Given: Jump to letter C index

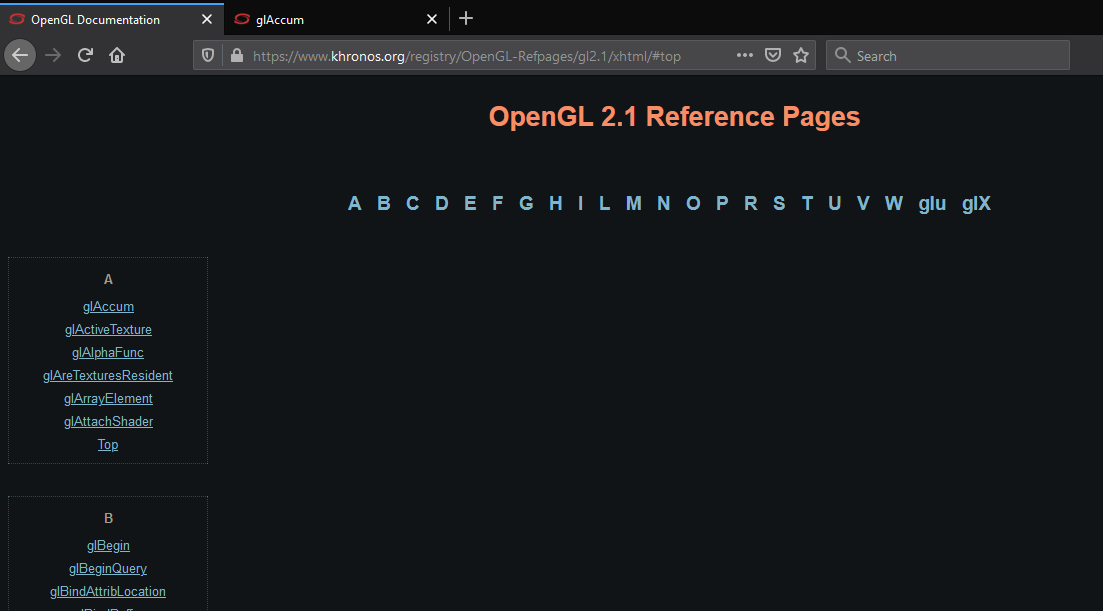Looking at the screenshot, I should [x=412, y=203].
